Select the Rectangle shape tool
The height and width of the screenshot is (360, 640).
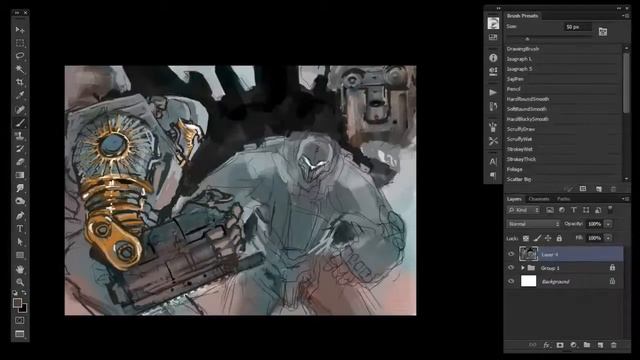pyautogui.click(x=20, y=255)
